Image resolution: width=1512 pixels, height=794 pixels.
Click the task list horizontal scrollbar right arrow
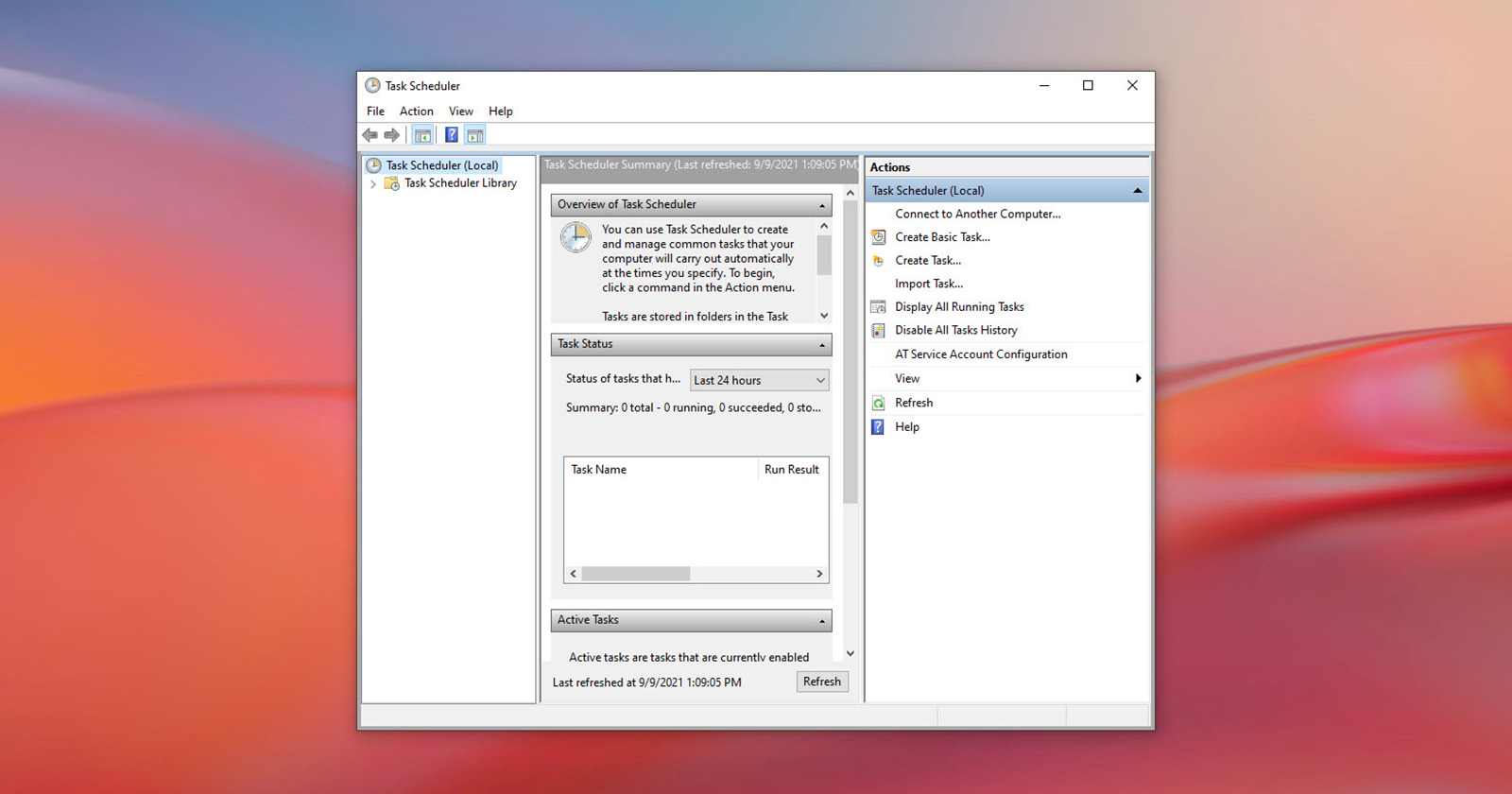(819, 574)
